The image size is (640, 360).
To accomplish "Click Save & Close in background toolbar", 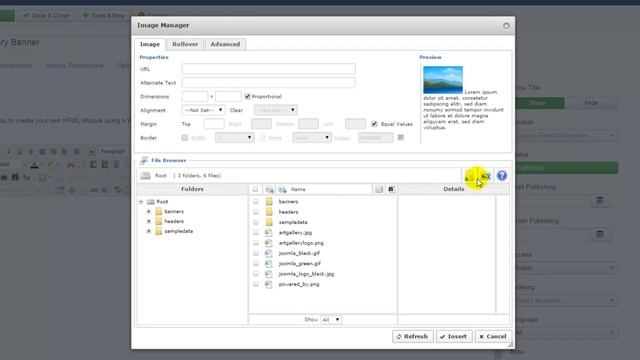I will 46,16.
